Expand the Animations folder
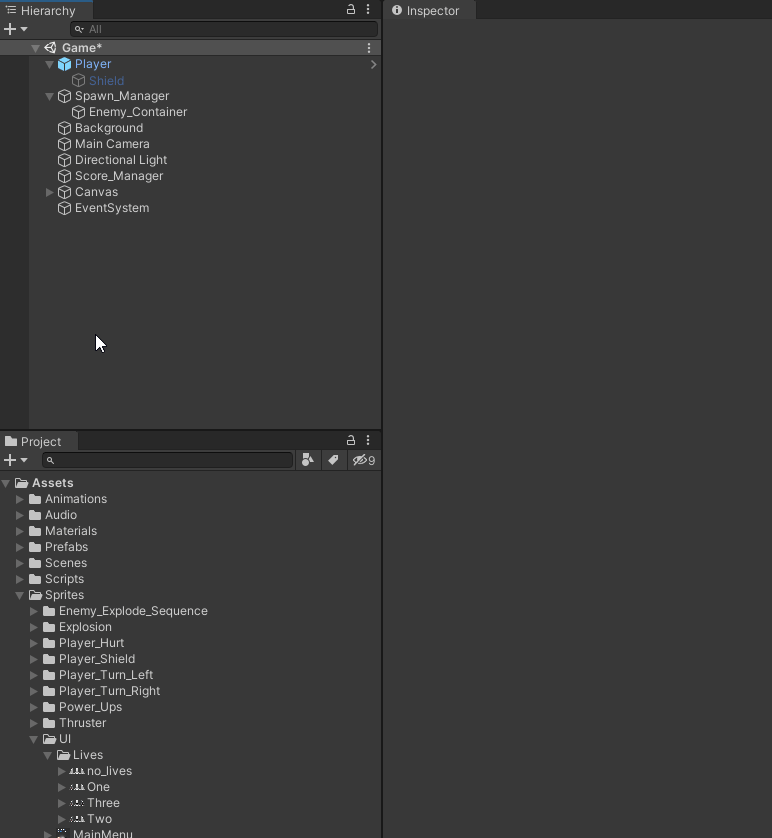Viewport: 772px width, 838px height. pos(20,499)
